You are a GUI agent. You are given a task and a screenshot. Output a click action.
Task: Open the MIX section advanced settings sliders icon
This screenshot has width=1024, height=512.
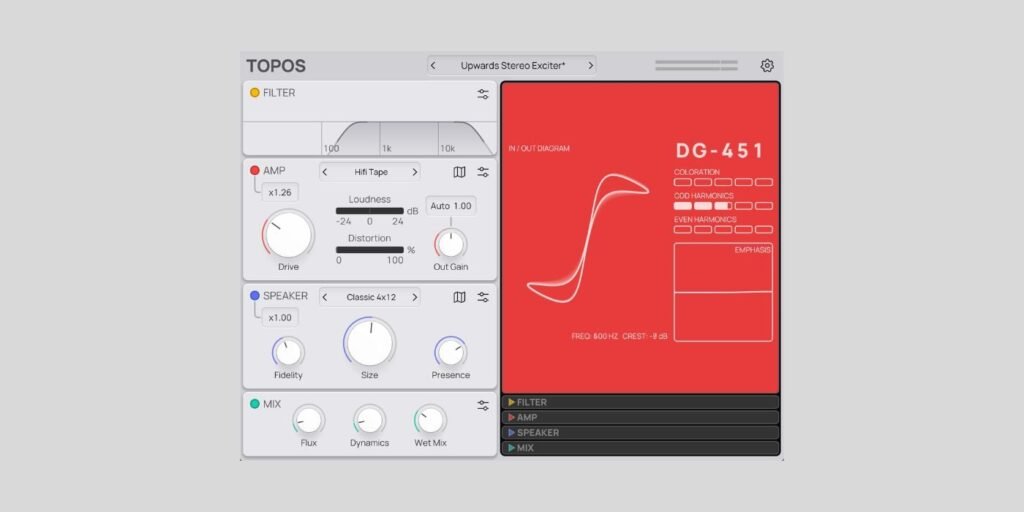(483, 405)
